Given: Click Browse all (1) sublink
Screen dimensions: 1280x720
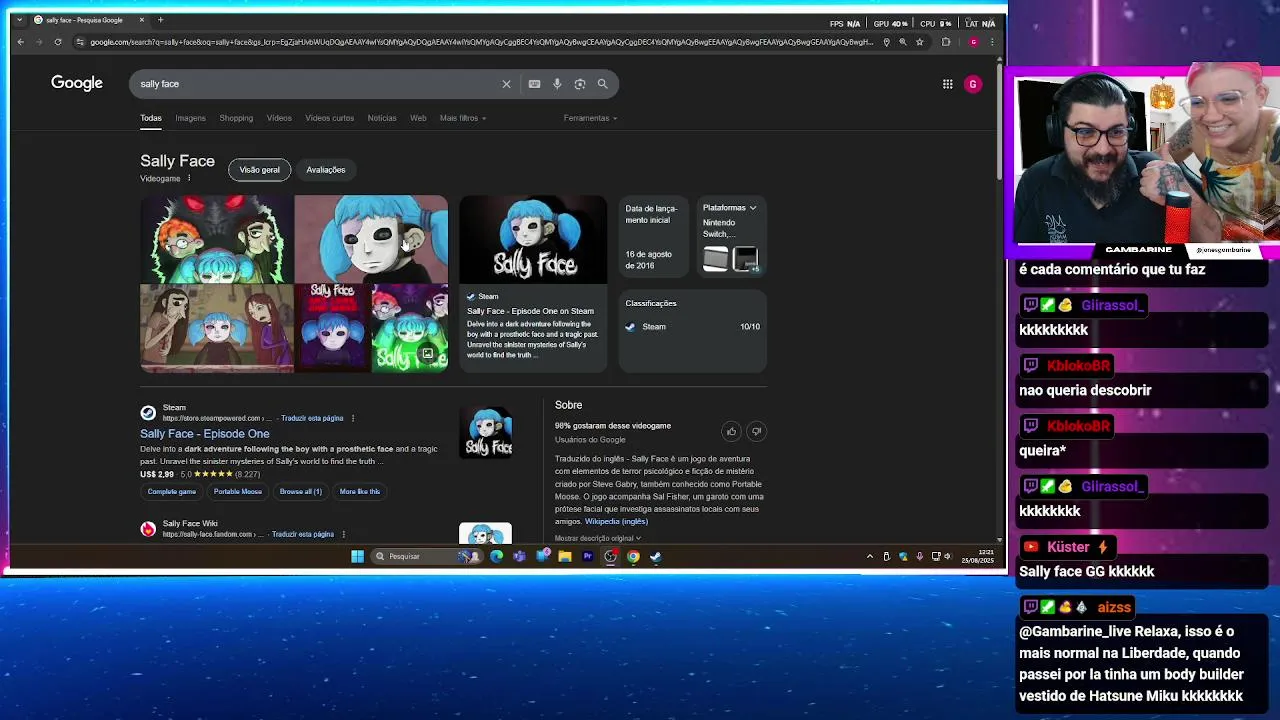Looking at the screenshot, I should (x=301, y=492).
